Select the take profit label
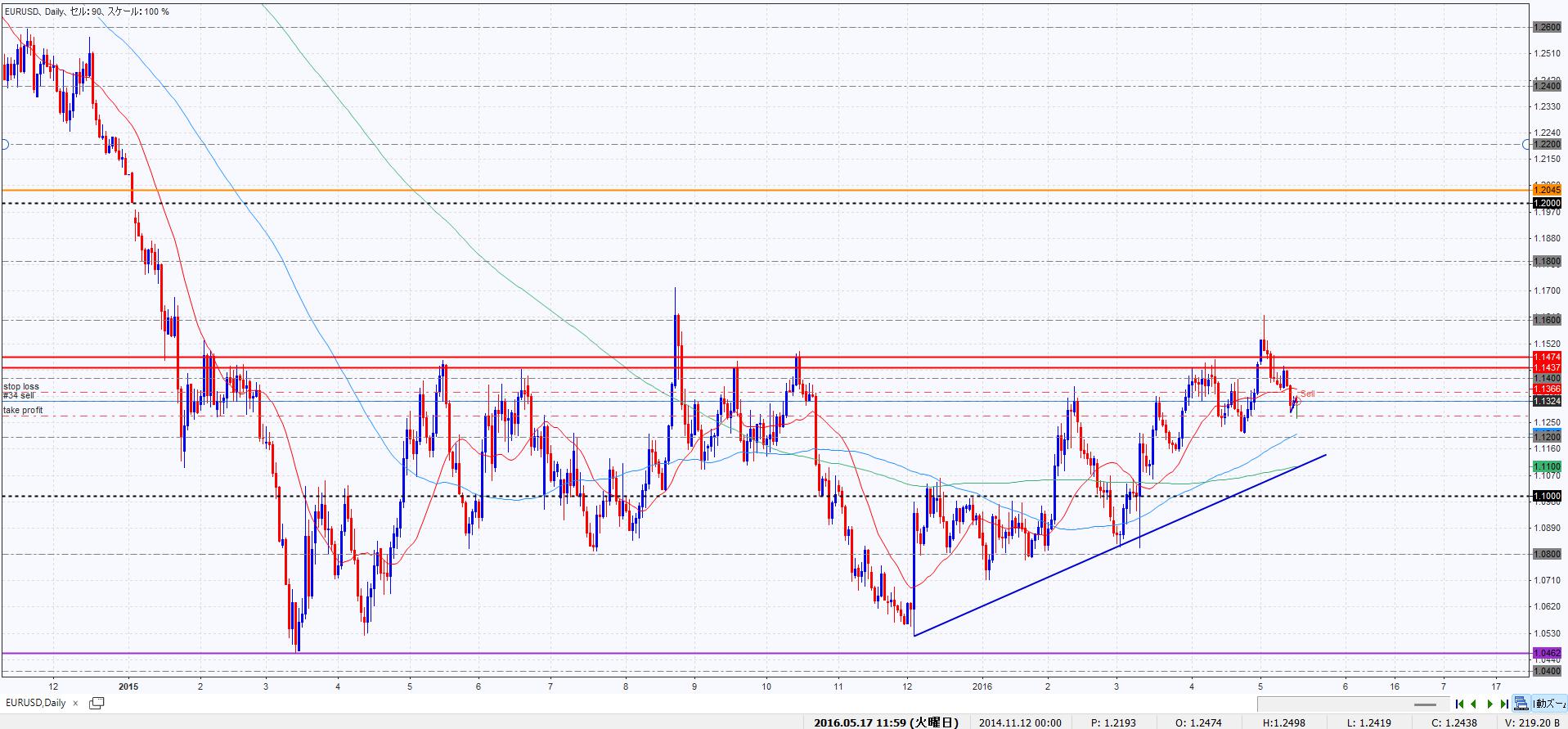 point(23,410)
